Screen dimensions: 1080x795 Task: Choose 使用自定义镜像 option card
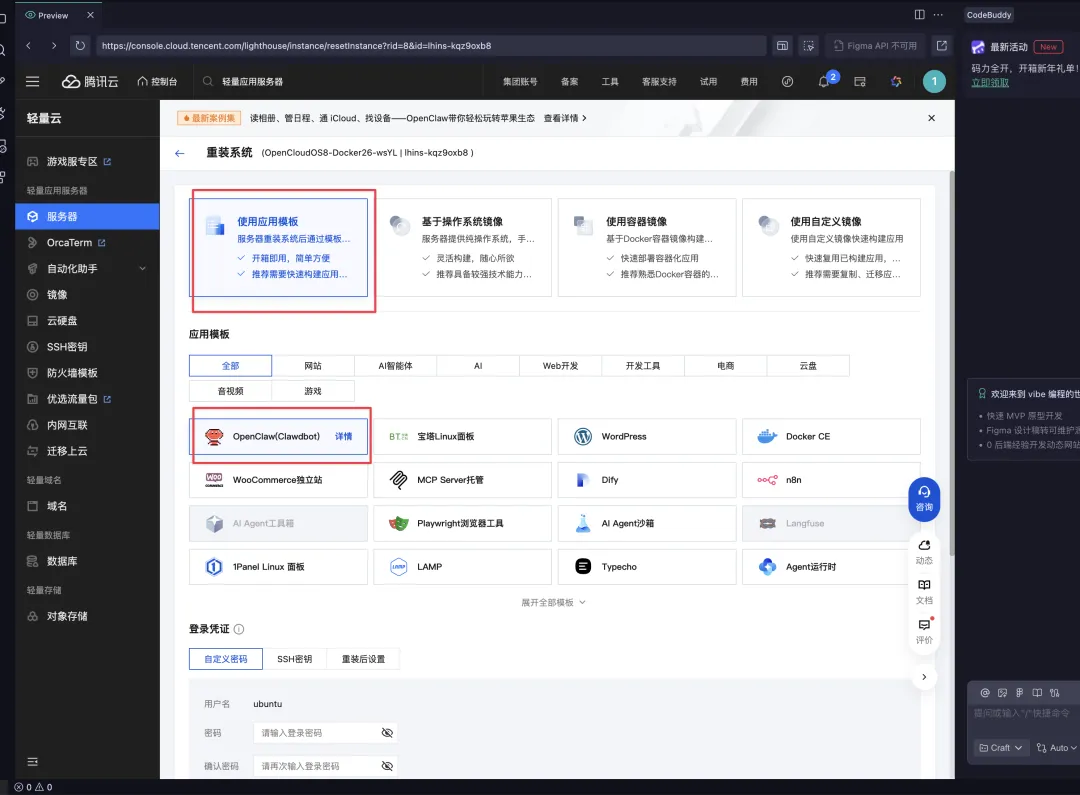(831, 247)
